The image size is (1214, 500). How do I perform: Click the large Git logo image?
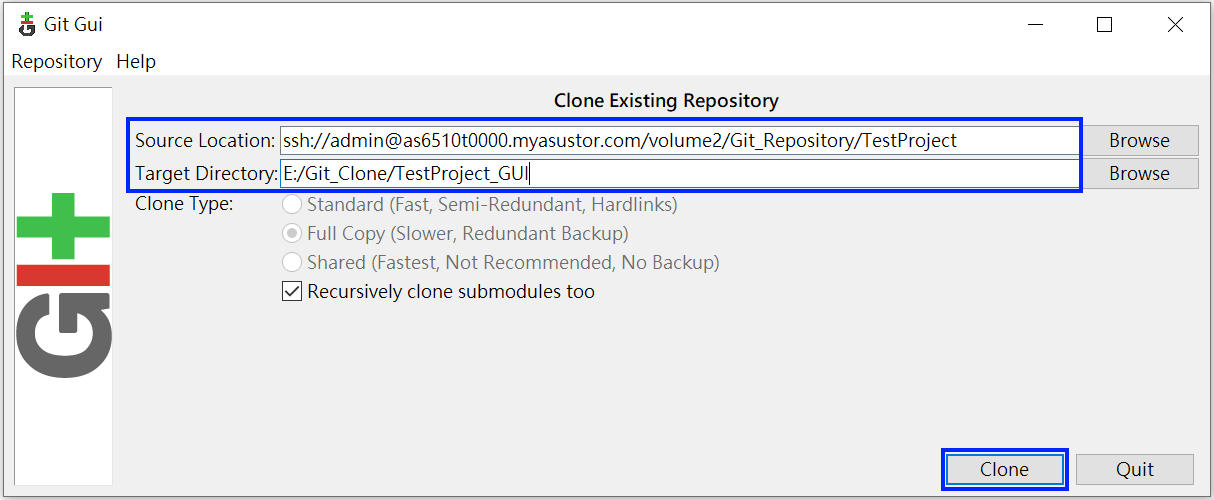click(x=64, y=286)
